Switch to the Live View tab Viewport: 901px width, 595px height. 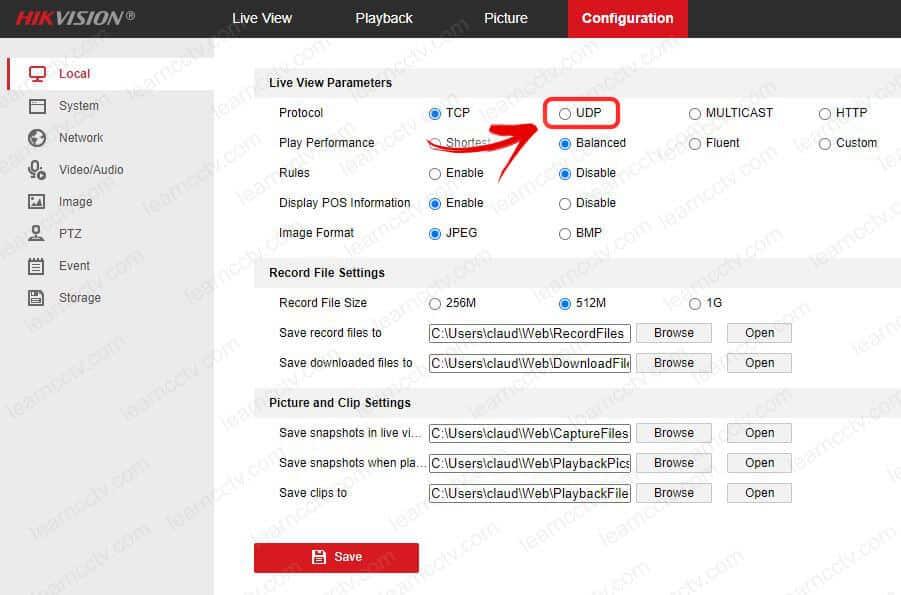(x=262, y=18)
